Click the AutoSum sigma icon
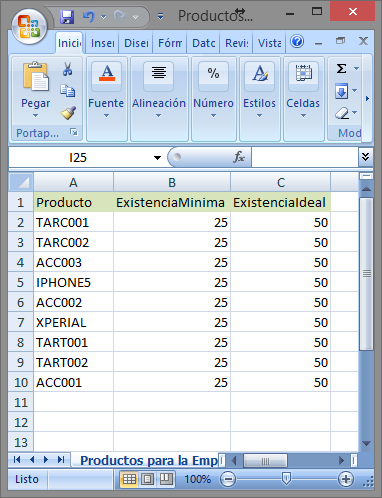The image size is (382, 498). [341, 69]
